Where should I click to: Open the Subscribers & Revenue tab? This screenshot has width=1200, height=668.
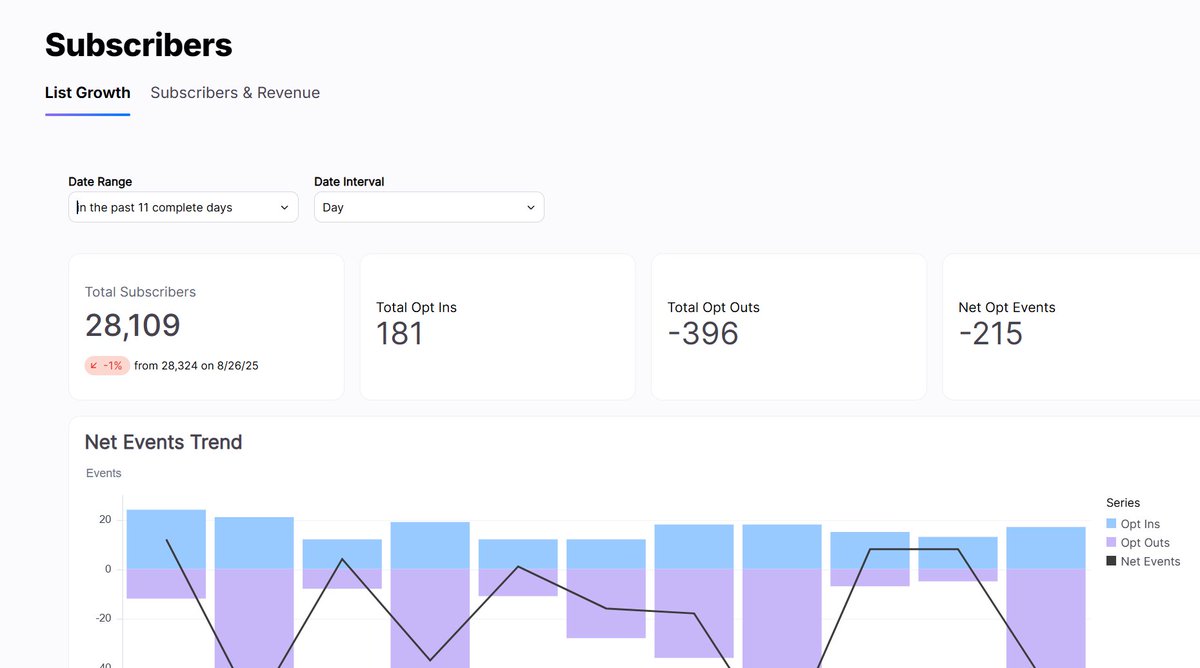(x=235, y=93)
